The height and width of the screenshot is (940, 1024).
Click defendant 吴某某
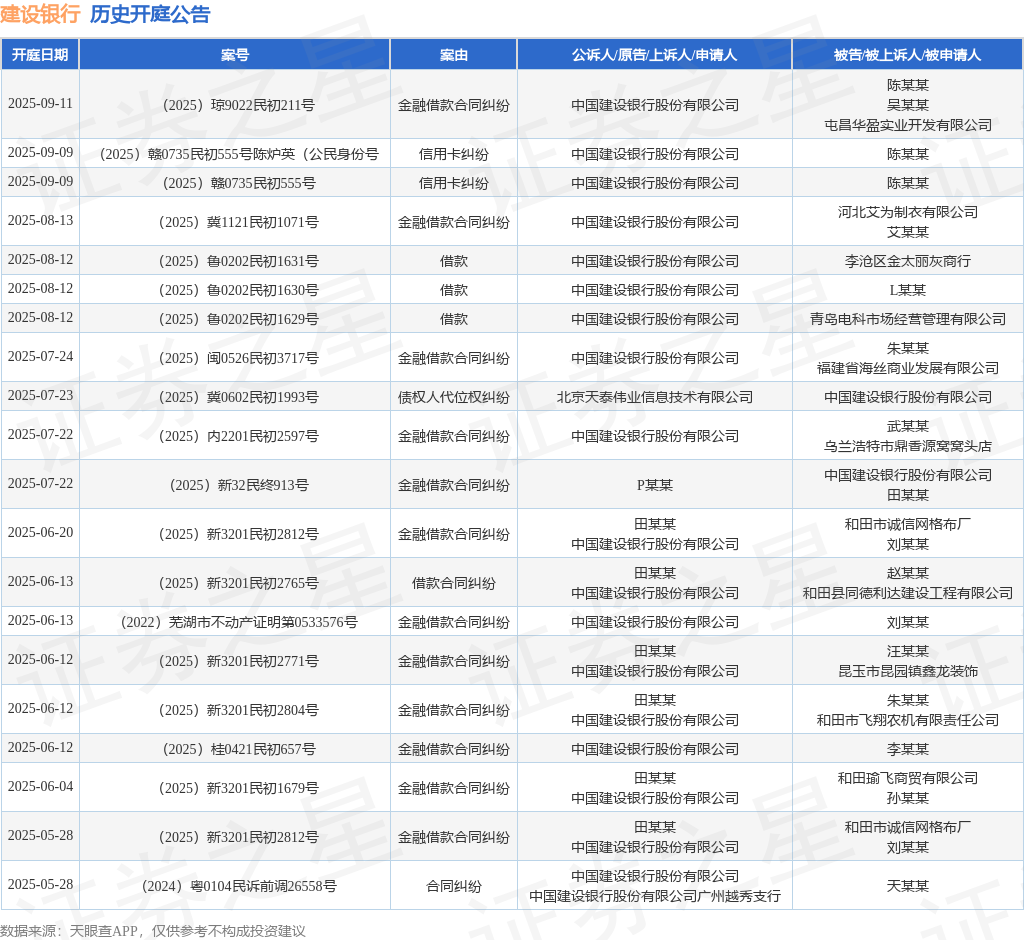908,105
